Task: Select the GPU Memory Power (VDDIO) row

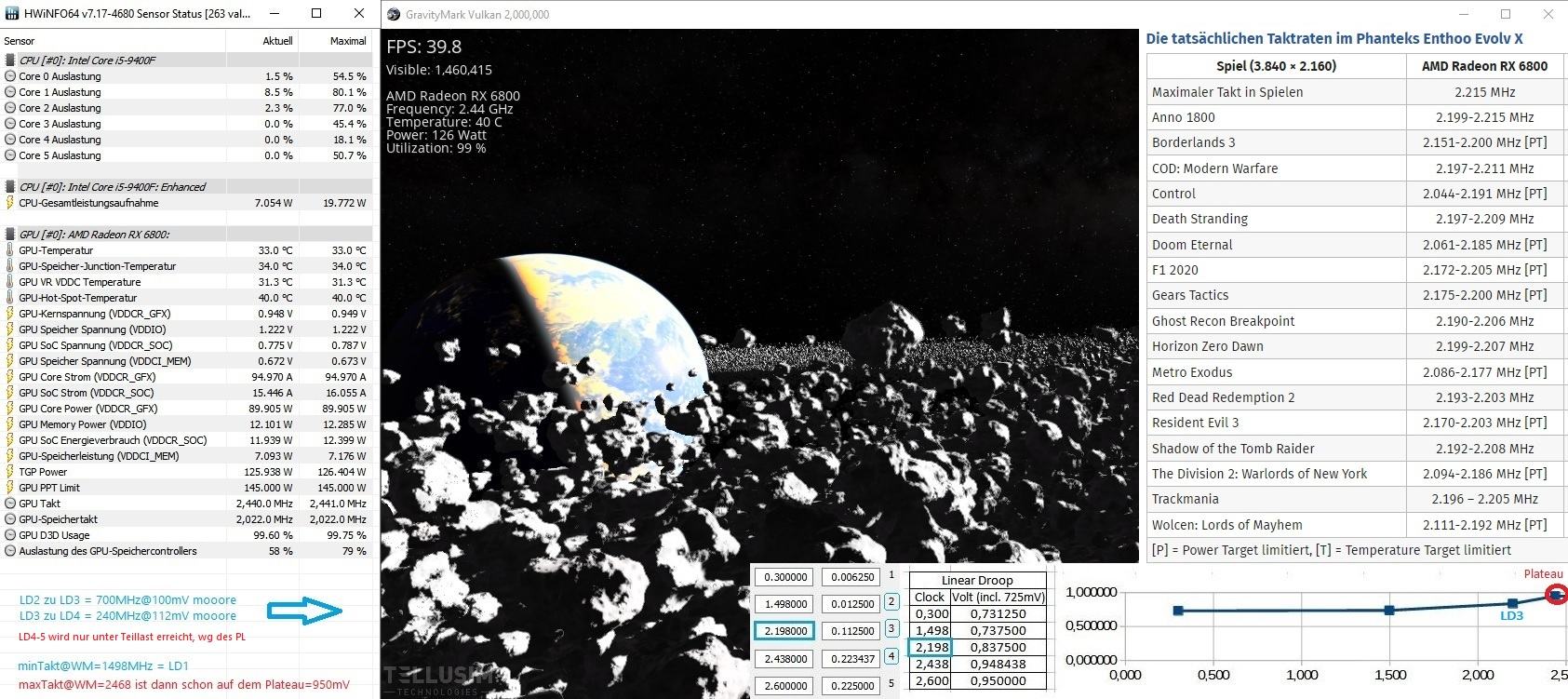Action: tap(186, 423)
